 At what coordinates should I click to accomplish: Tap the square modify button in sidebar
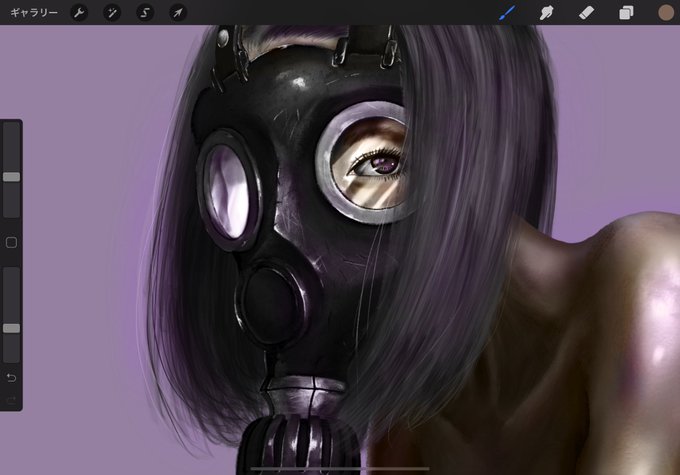coord(12,242)
